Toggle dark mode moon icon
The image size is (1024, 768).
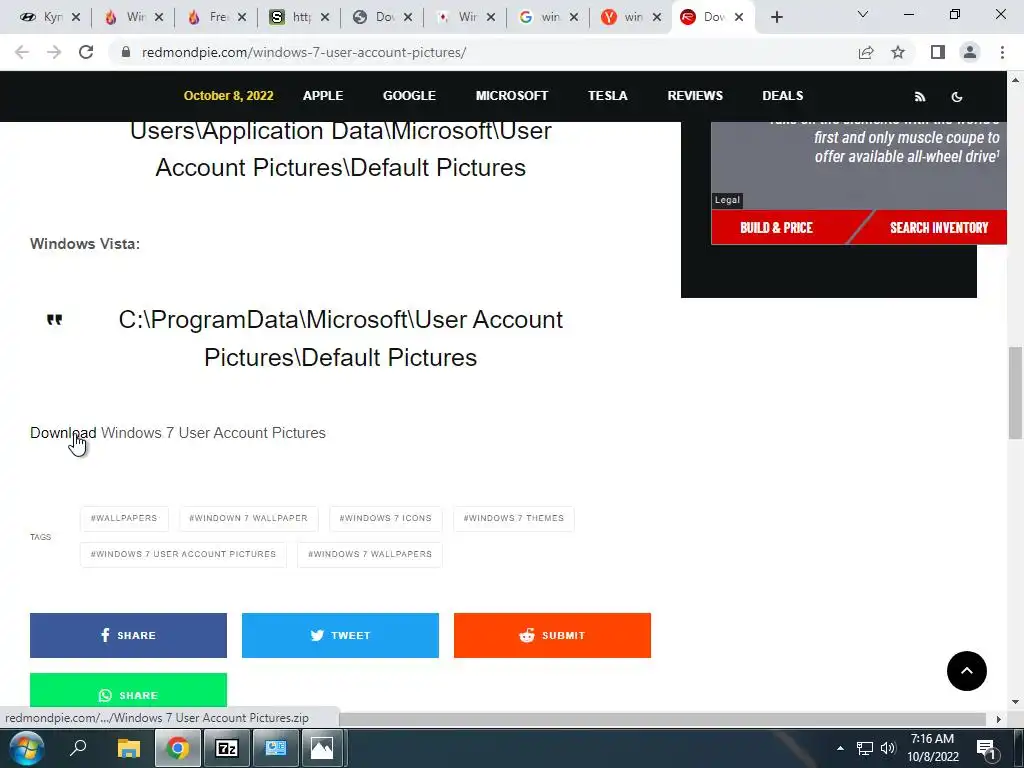click(957, 97)
